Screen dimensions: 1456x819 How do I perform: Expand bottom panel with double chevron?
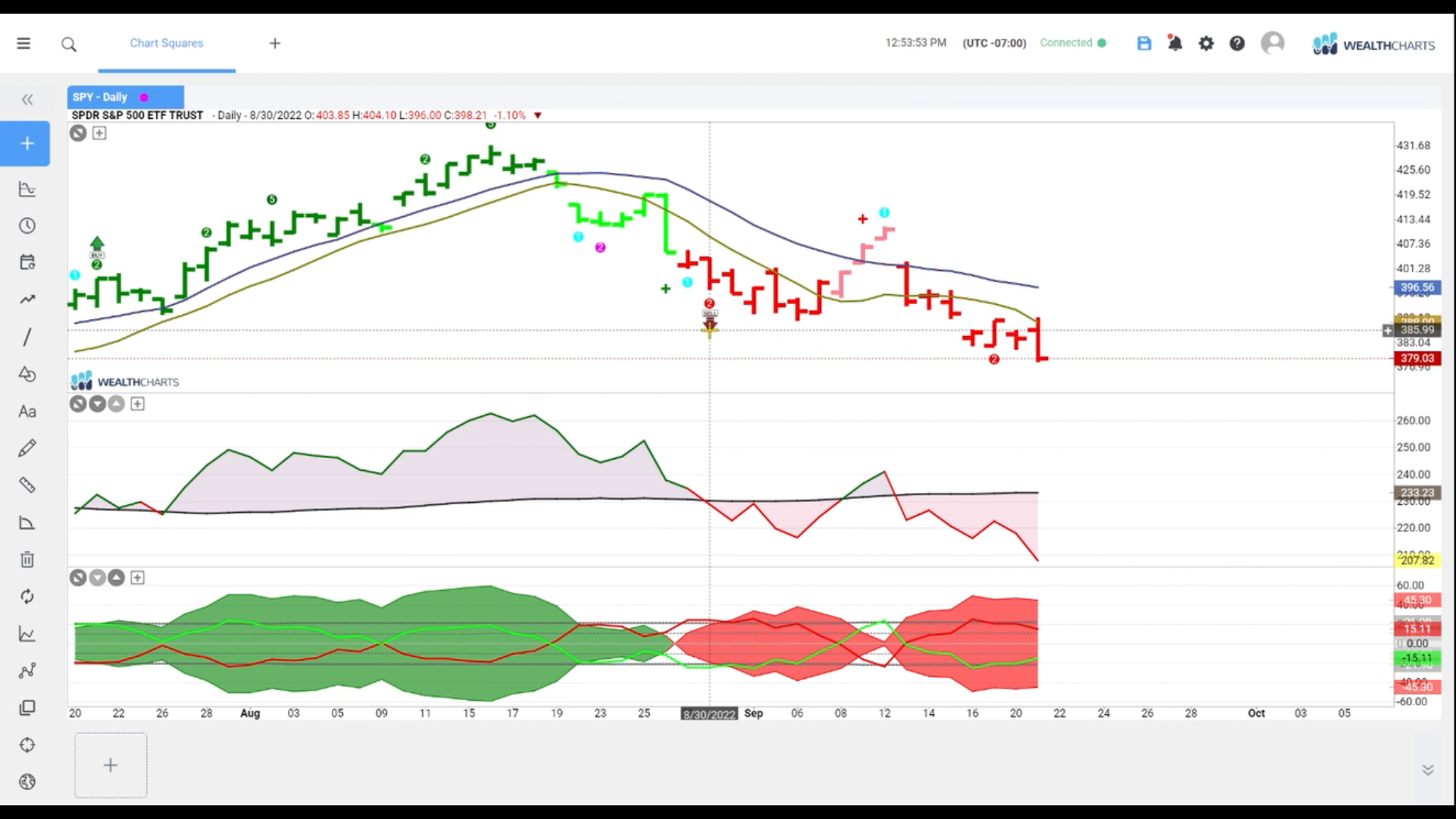[1428, 770]
